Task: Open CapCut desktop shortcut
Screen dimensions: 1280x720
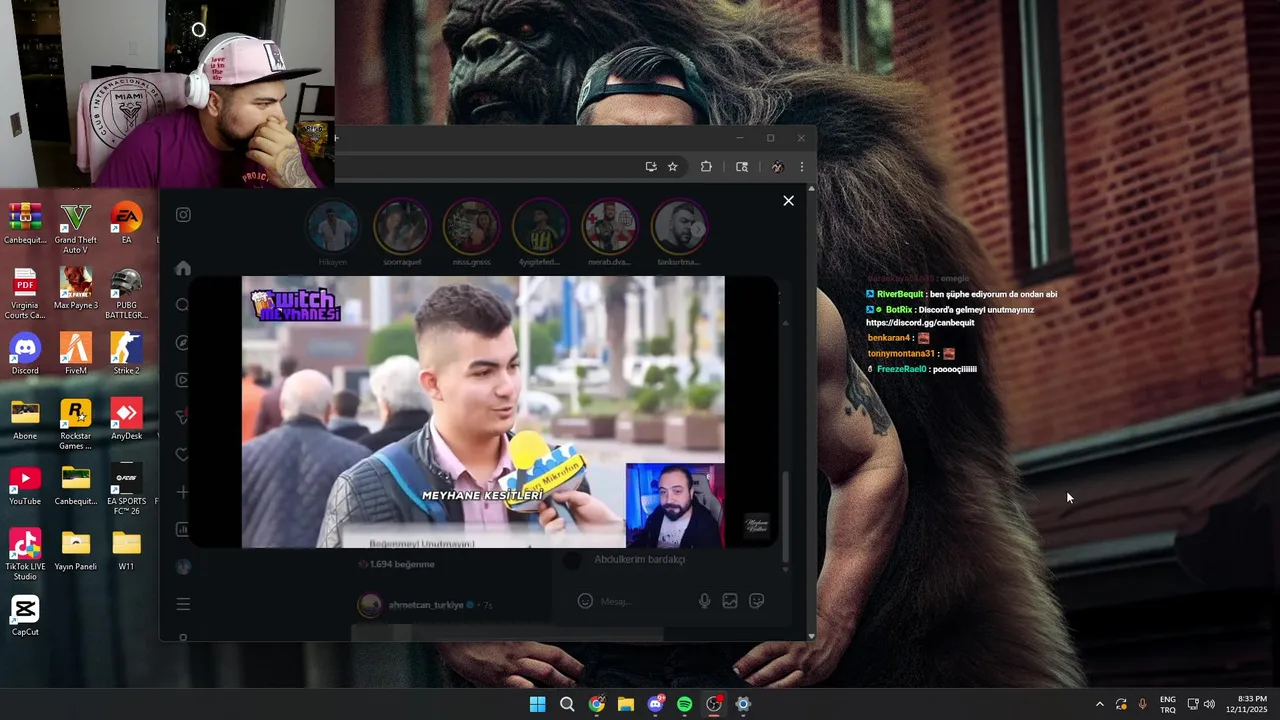Action: 25,615
